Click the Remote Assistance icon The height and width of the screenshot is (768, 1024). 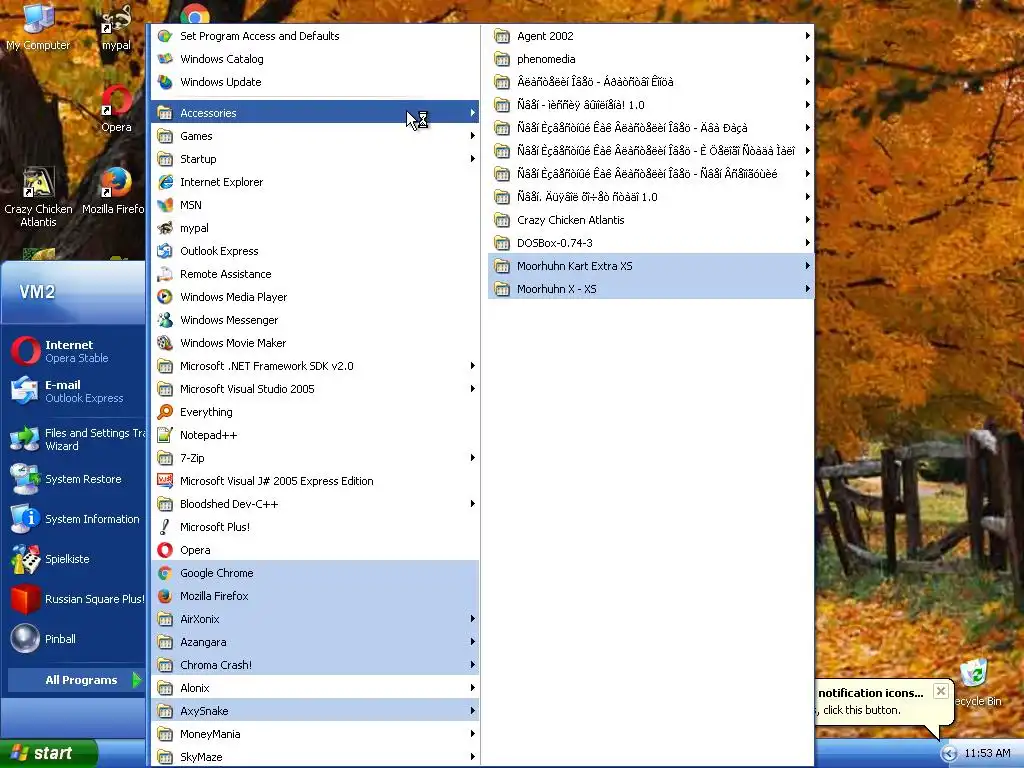[x=165, y=274]
